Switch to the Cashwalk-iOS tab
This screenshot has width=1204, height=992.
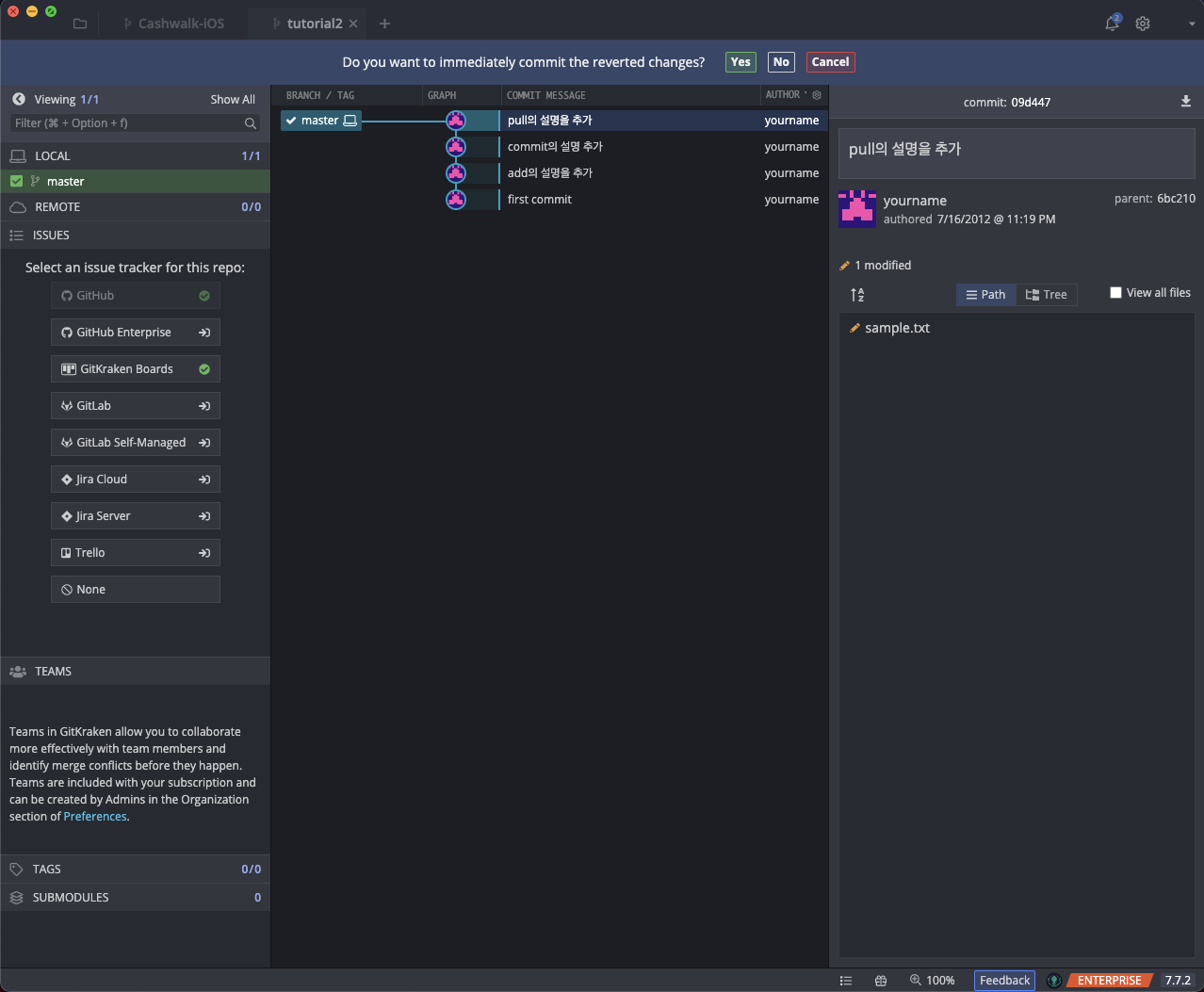point(181,24)
